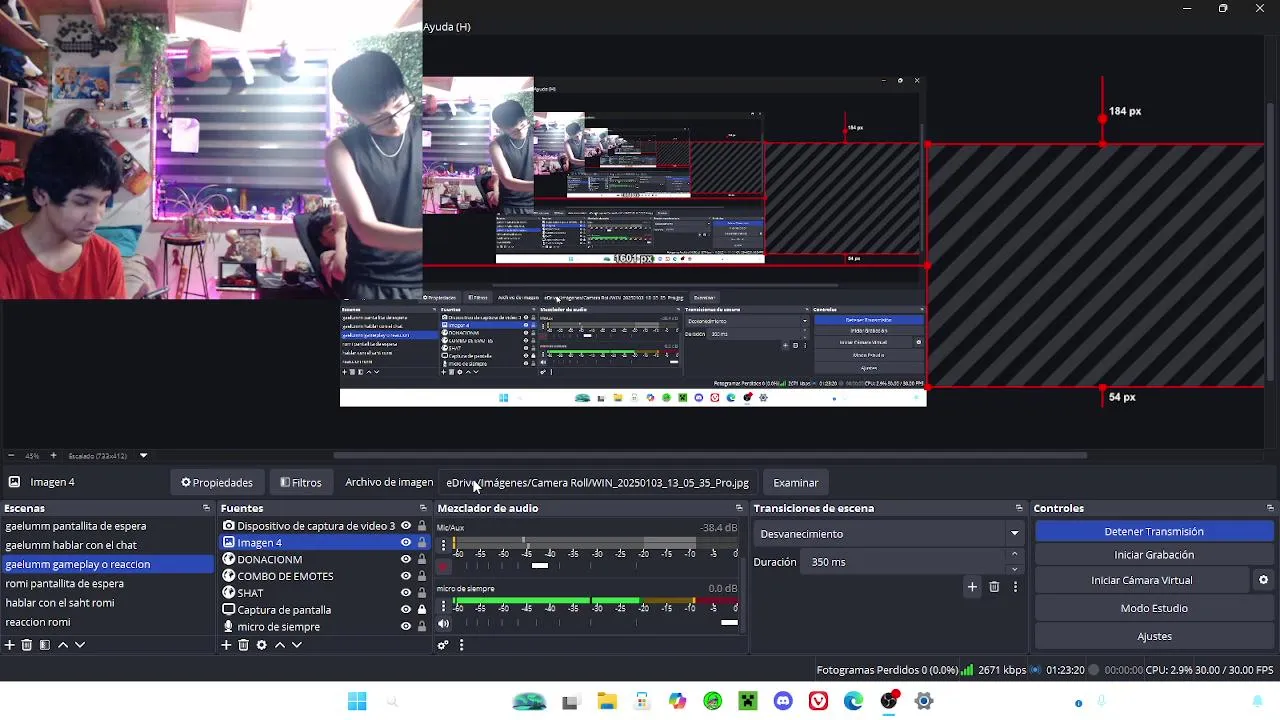
Task: Undock the Controles panel
Action: pyautogui.click(x=1270, y=508)
